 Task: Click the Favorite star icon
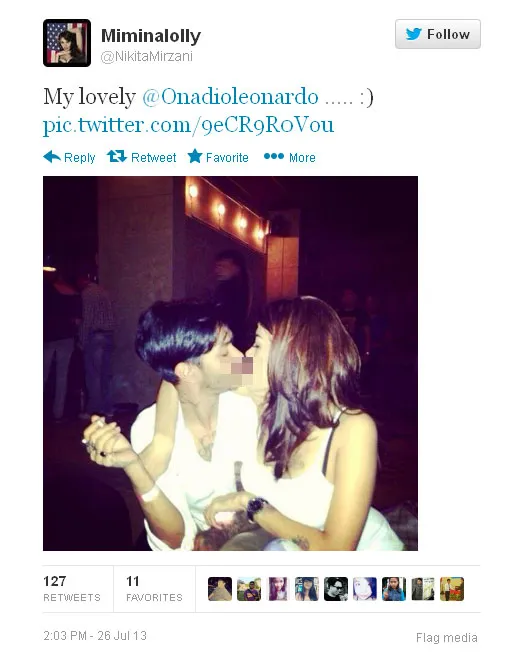(195, 156)
